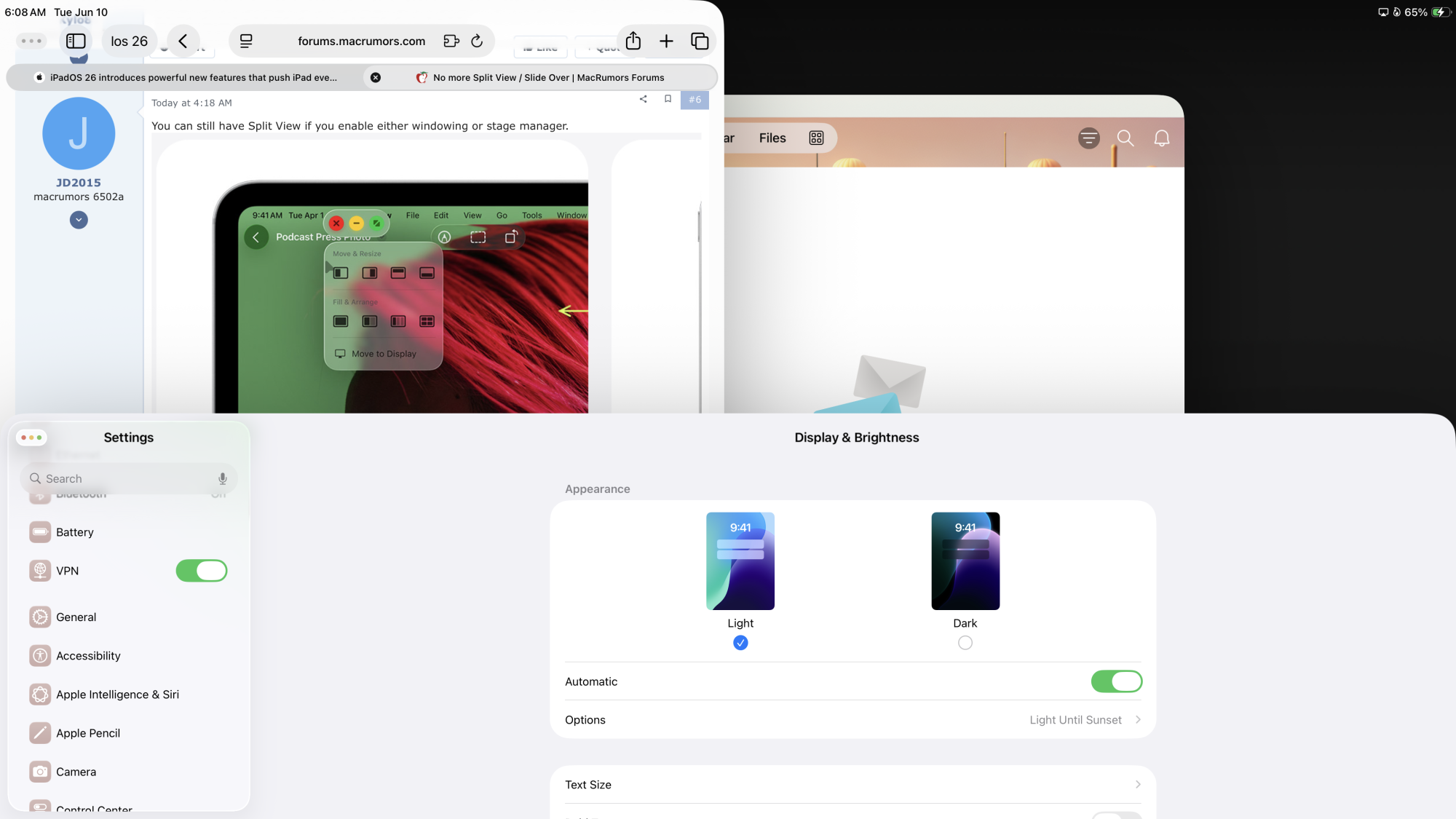Click the Accessibility icon
The image size is (1456, 819).
pos(40,656)
